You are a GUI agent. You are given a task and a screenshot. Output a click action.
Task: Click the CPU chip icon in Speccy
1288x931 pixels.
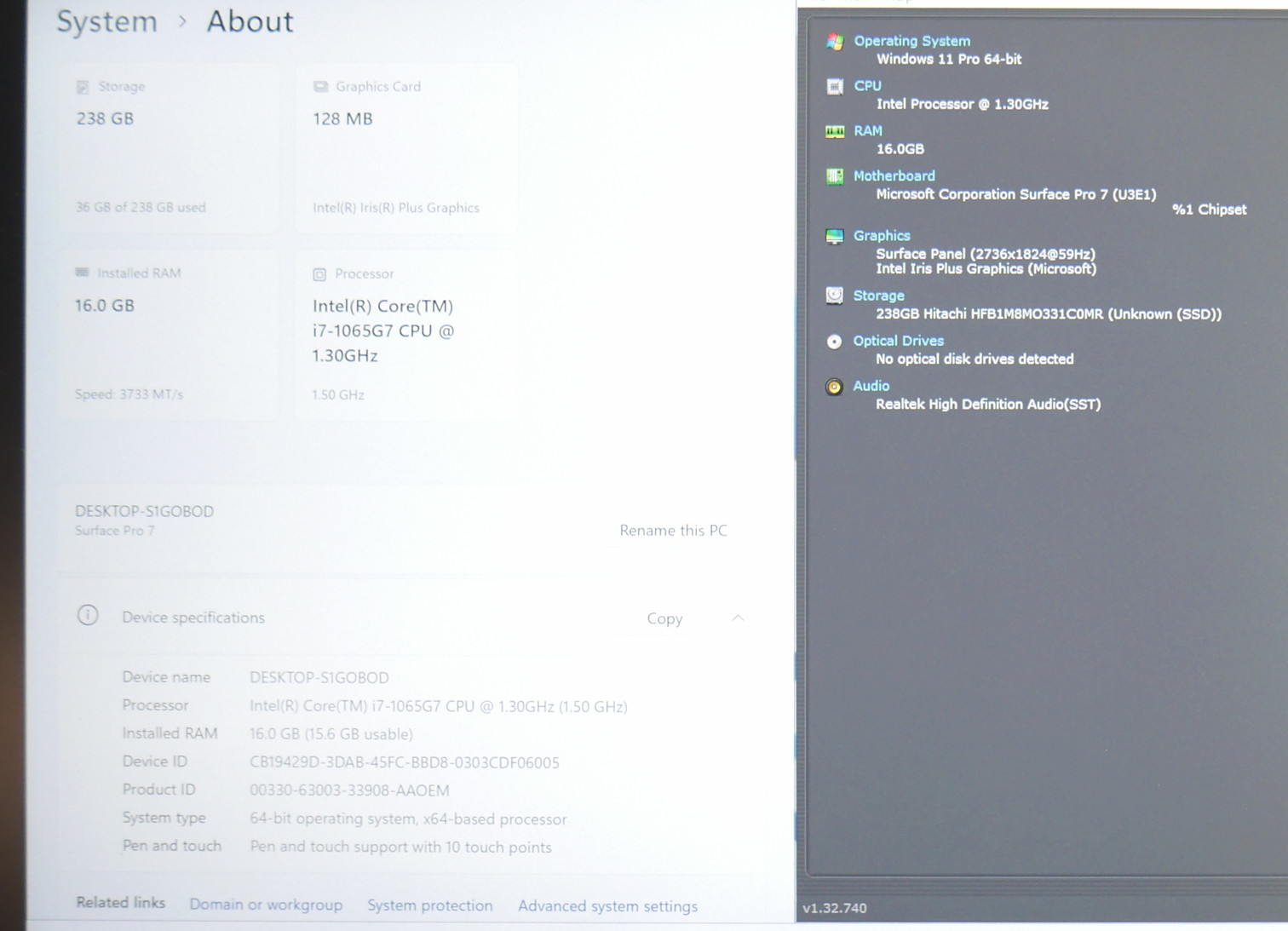click(x=835, y=86)
